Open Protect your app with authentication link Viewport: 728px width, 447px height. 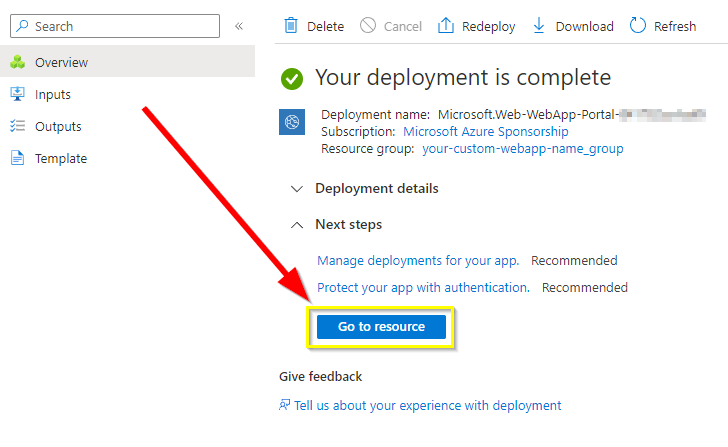[423, 287]
